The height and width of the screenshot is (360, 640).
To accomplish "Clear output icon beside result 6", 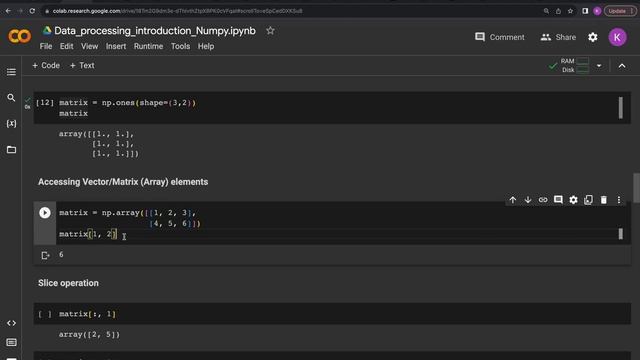I will [45, 256].
